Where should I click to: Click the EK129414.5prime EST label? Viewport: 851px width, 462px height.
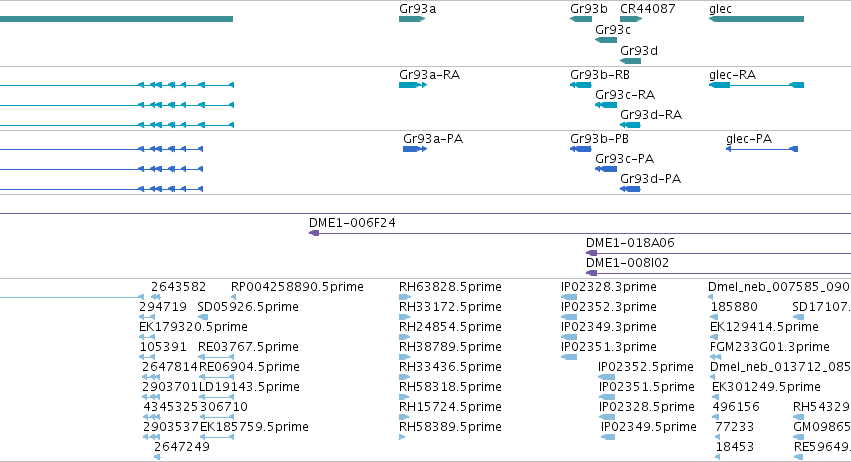[764, 327]
